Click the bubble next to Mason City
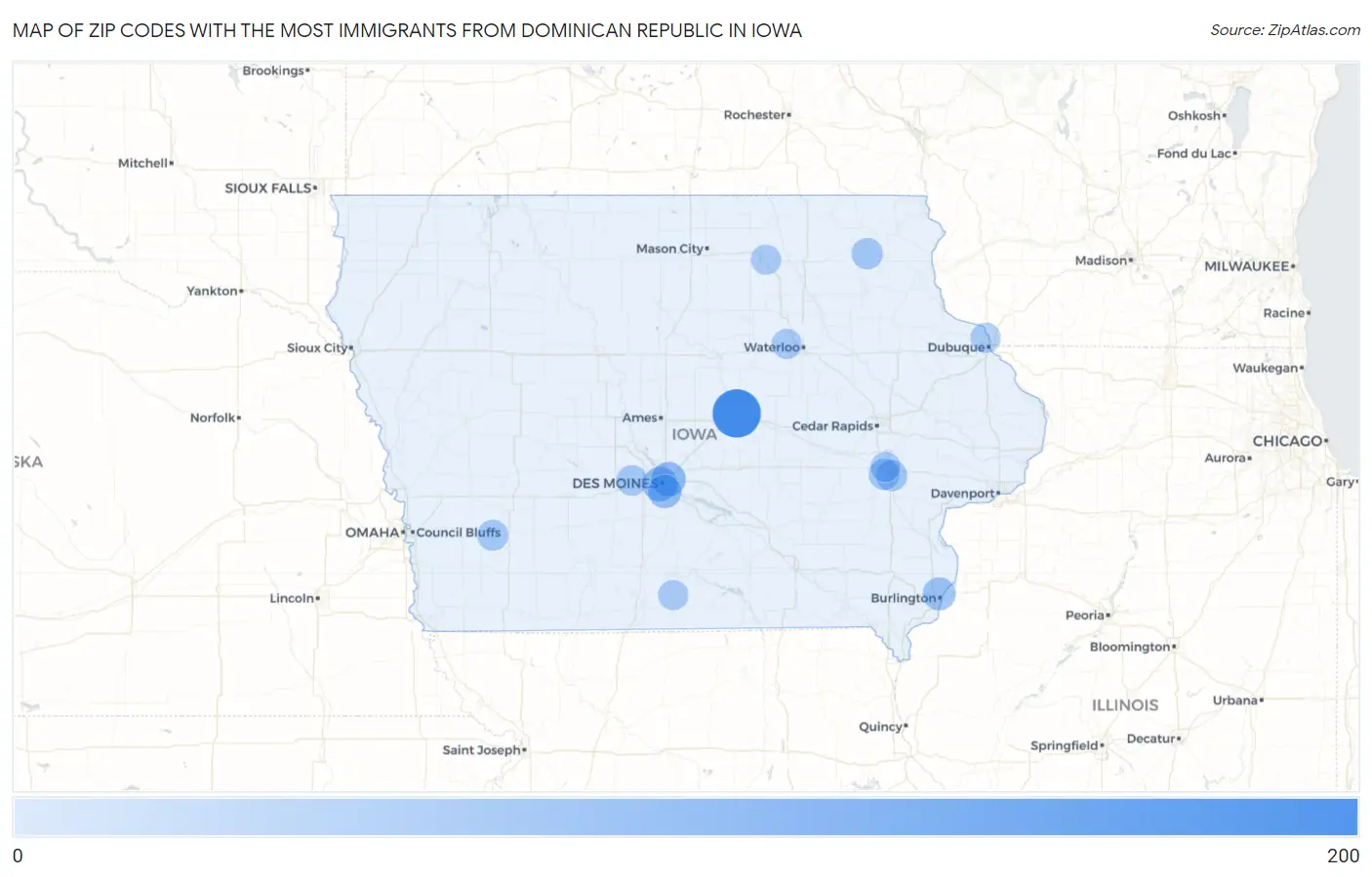The image size is (1372, 877). coord(766,259)
